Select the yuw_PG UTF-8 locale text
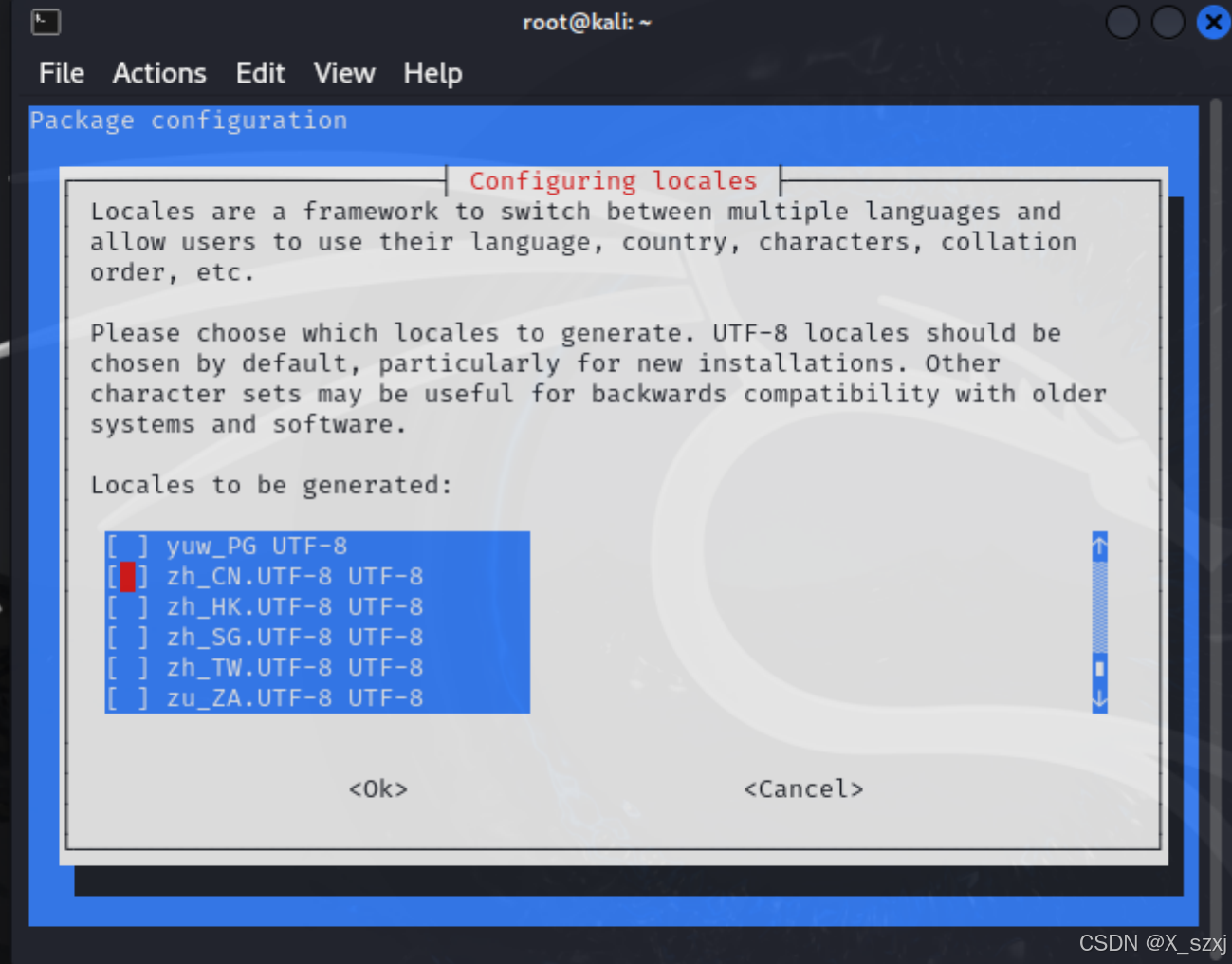 point(257,546)
